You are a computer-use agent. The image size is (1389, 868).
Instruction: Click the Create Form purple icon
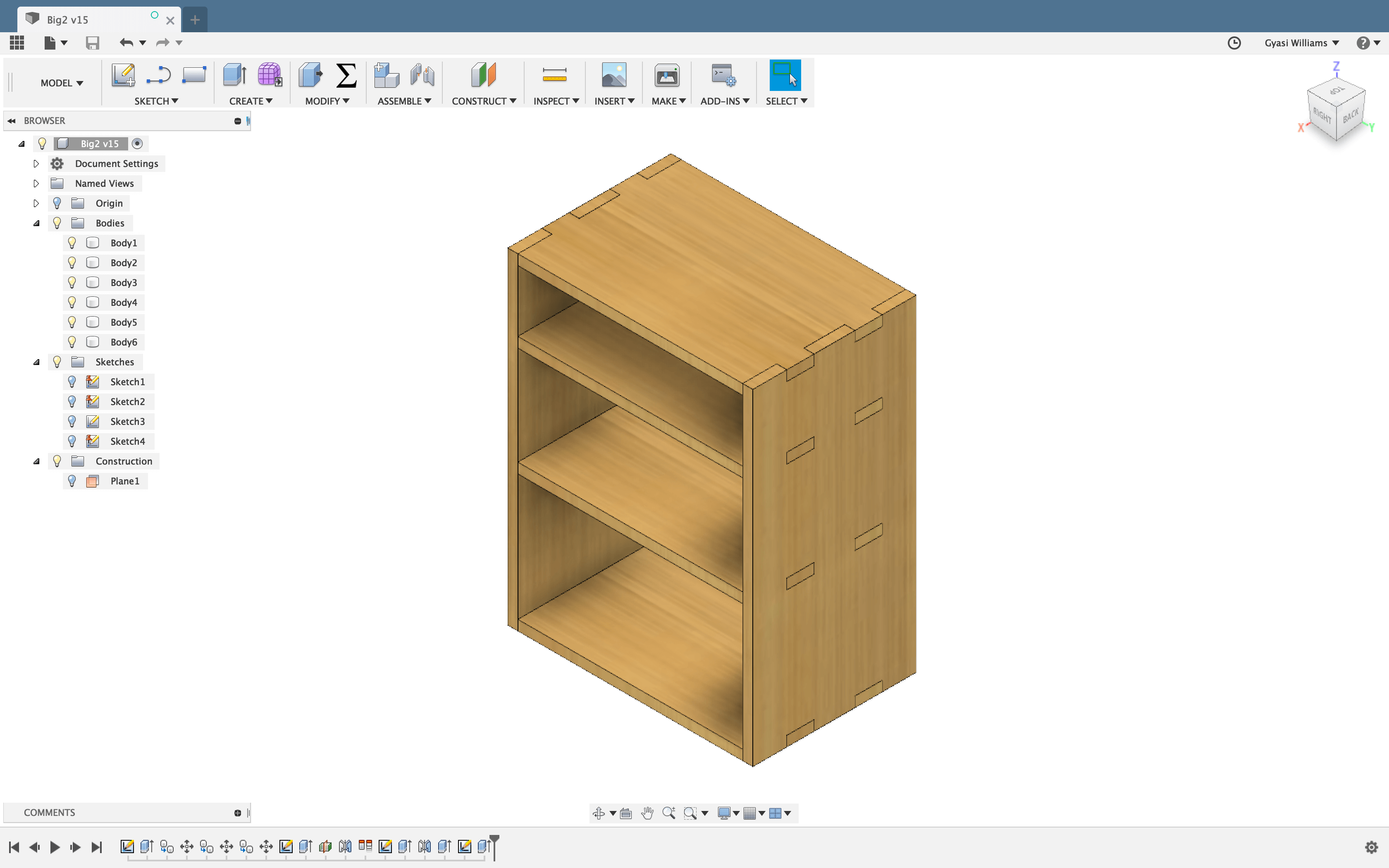269,75
